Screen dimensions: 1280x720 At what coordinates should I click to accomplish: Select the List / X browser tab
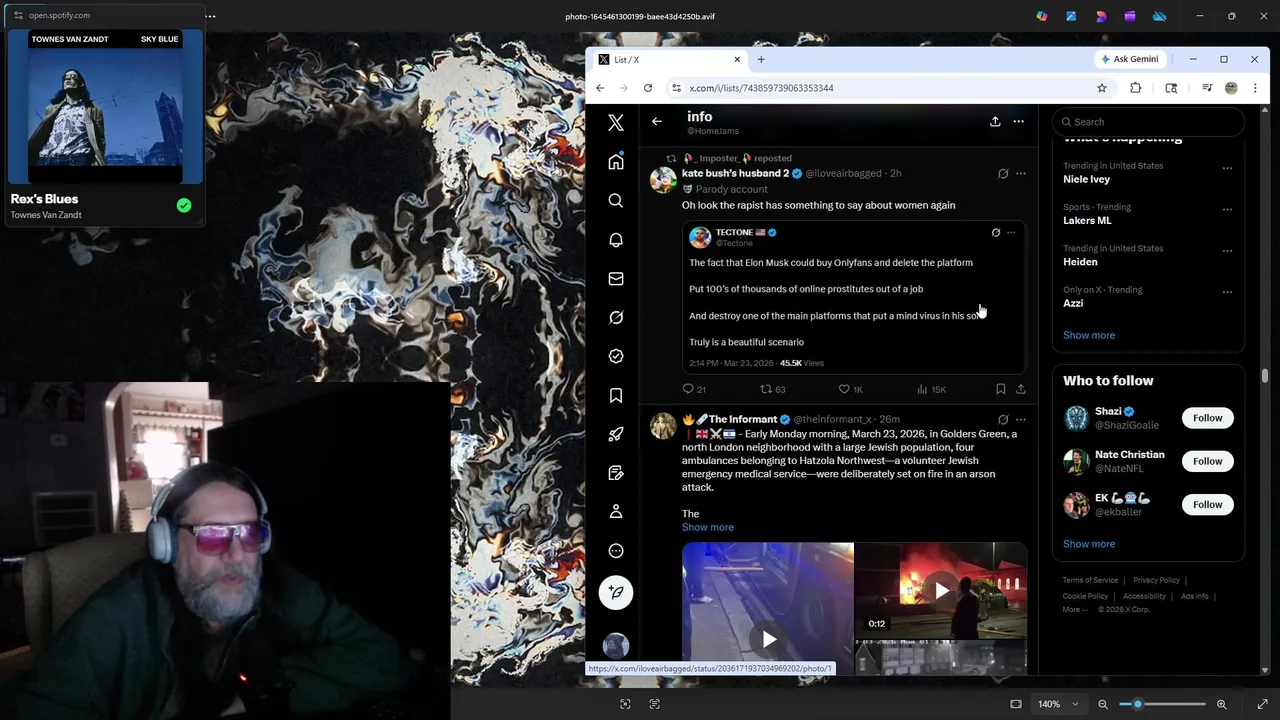coord(669,59)
